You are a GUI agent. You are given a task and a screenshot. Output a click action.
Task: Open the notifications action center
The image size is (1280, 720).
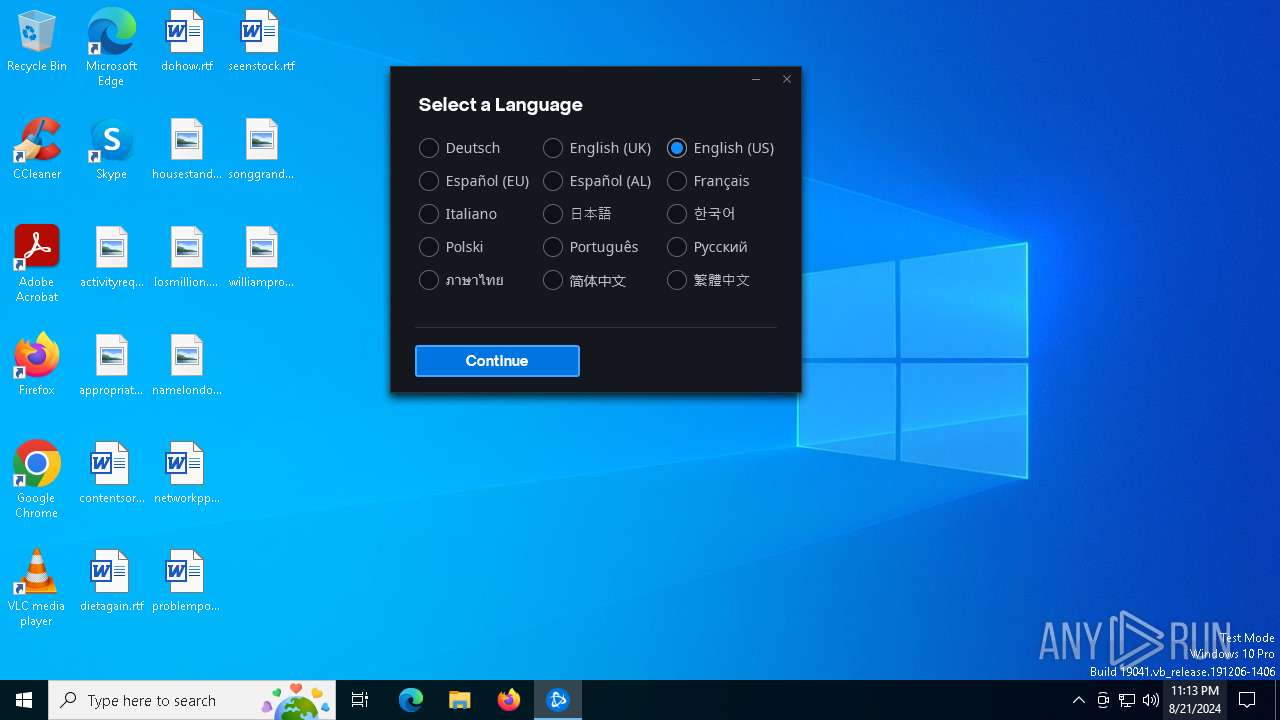pyautogui.click(x=1248, y=700)
